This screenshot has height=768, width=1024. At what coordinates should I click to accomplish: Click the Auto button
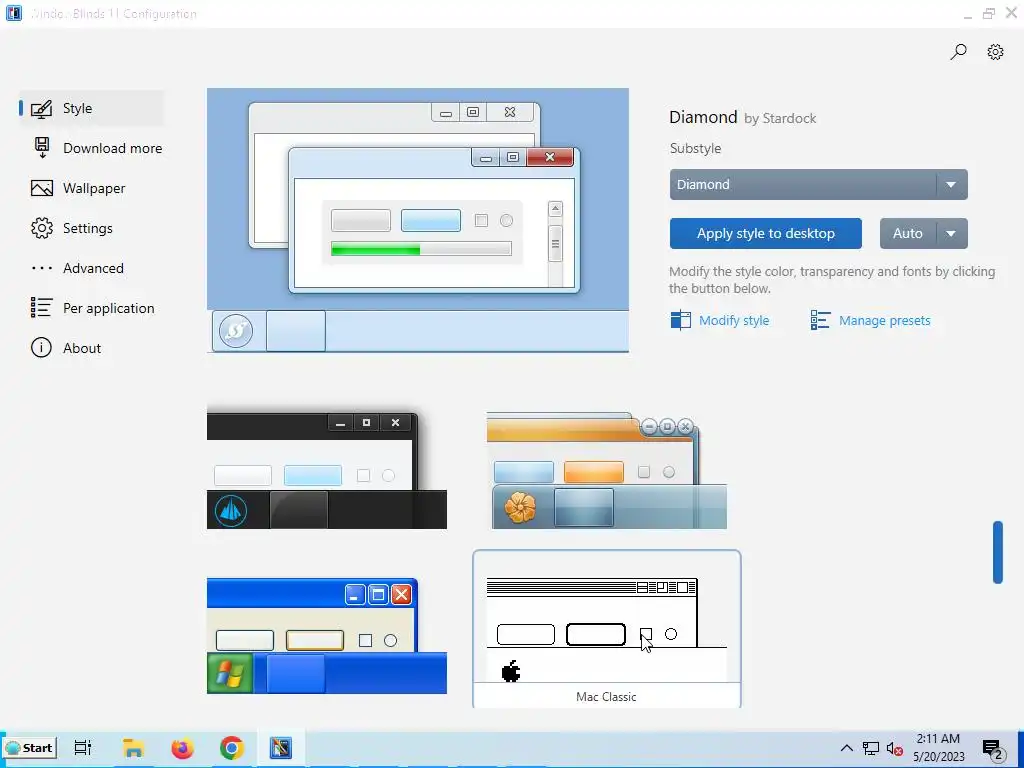(x=908, y=234)
